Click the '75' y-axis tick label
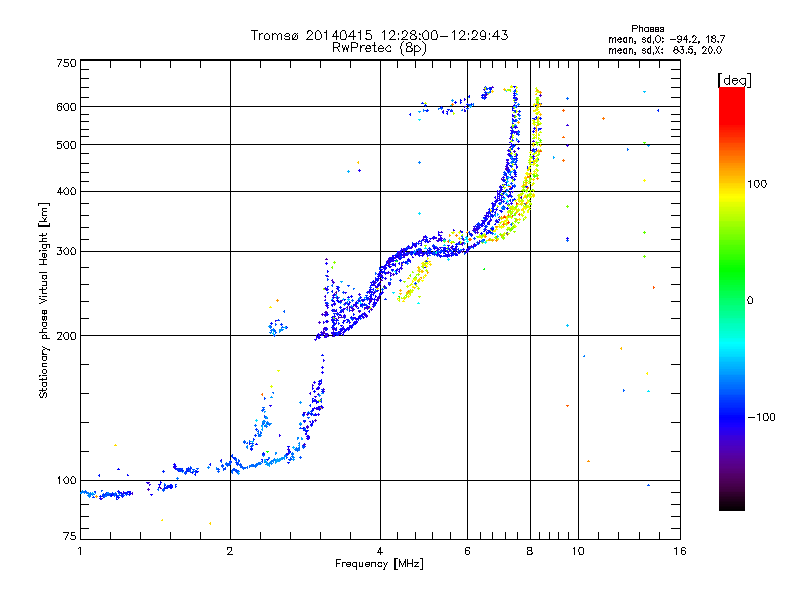 (70, 536)
